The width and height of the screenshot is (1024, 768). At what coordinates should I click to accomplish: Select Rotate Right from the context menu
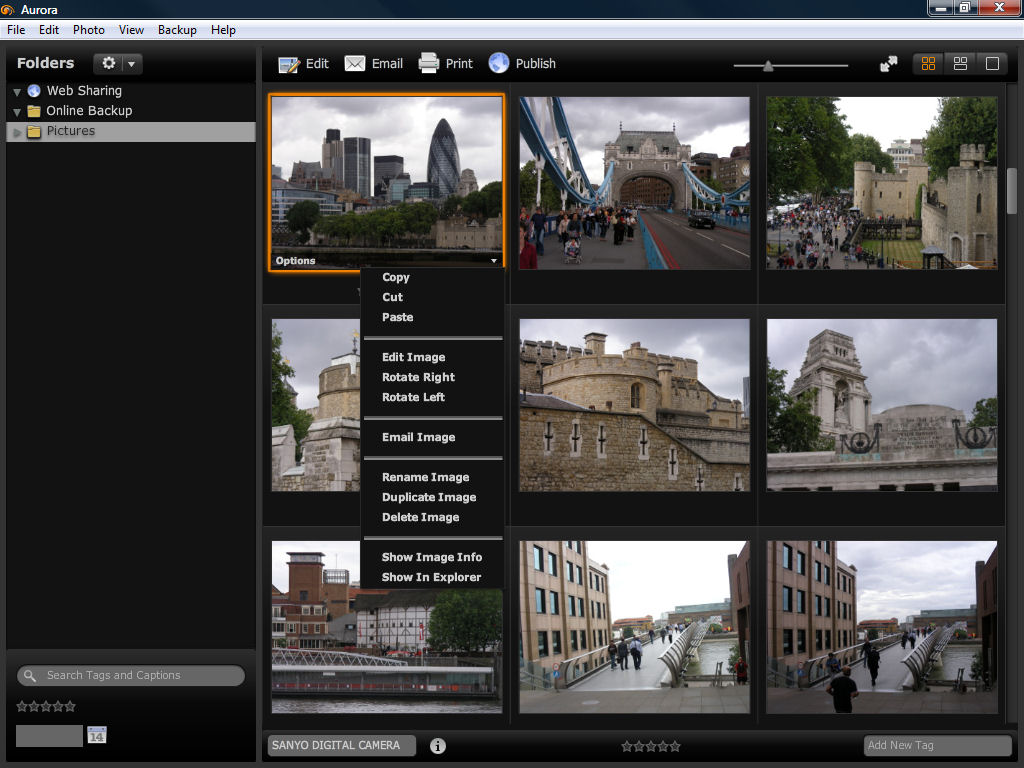coord(418,377)
